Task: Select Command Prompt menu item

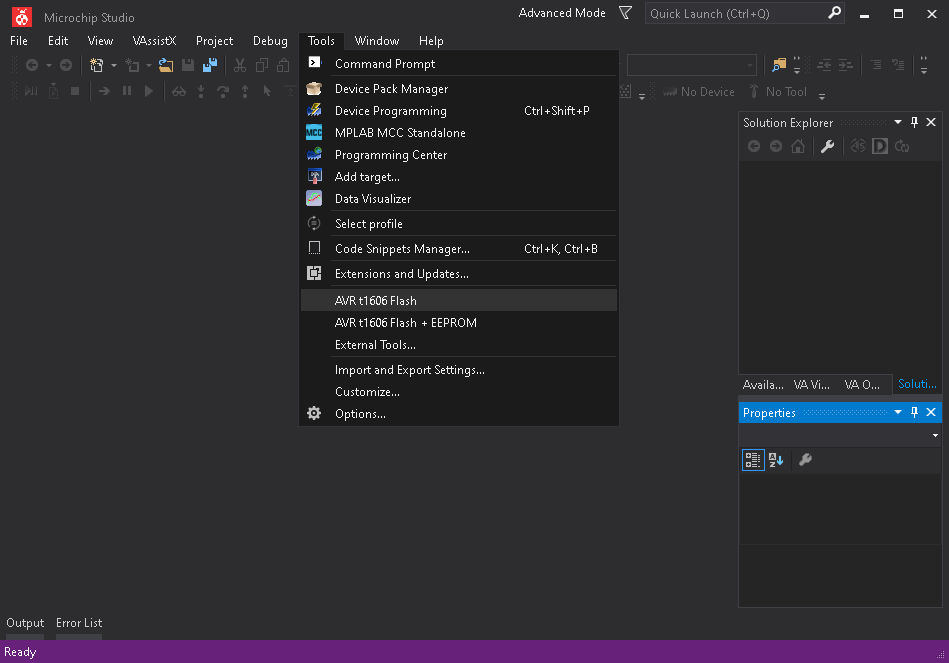Action: pyautogui.click(x=459, y=64)
